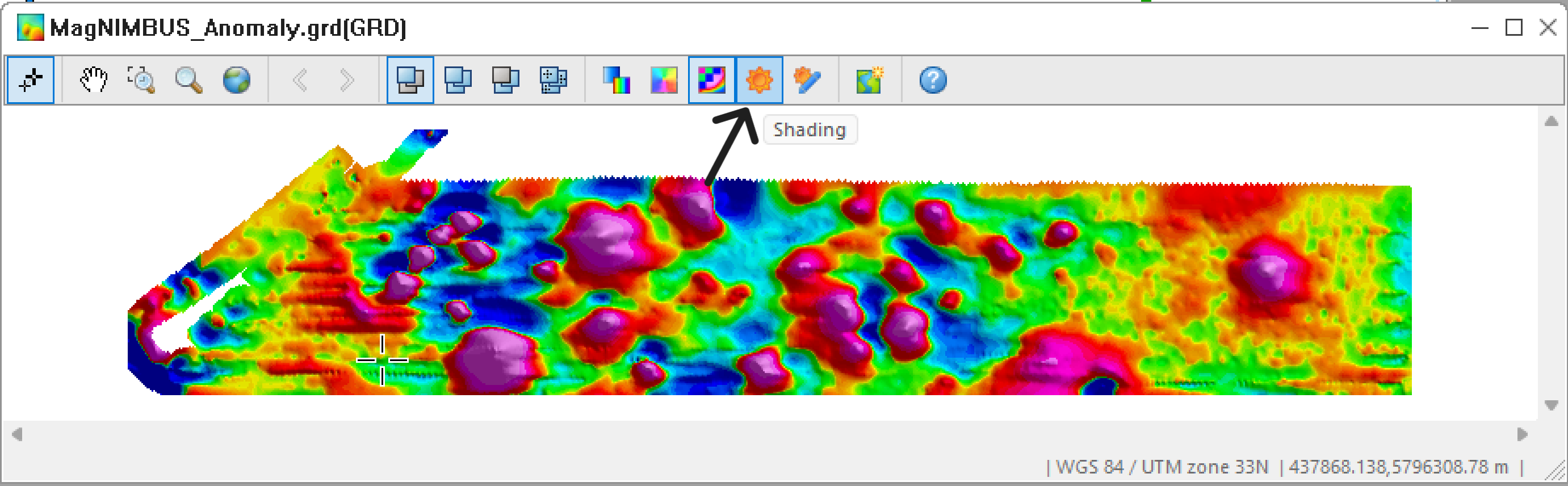Click the globe icon to view full extent
Screen dimensions: 1568x486
236,80
